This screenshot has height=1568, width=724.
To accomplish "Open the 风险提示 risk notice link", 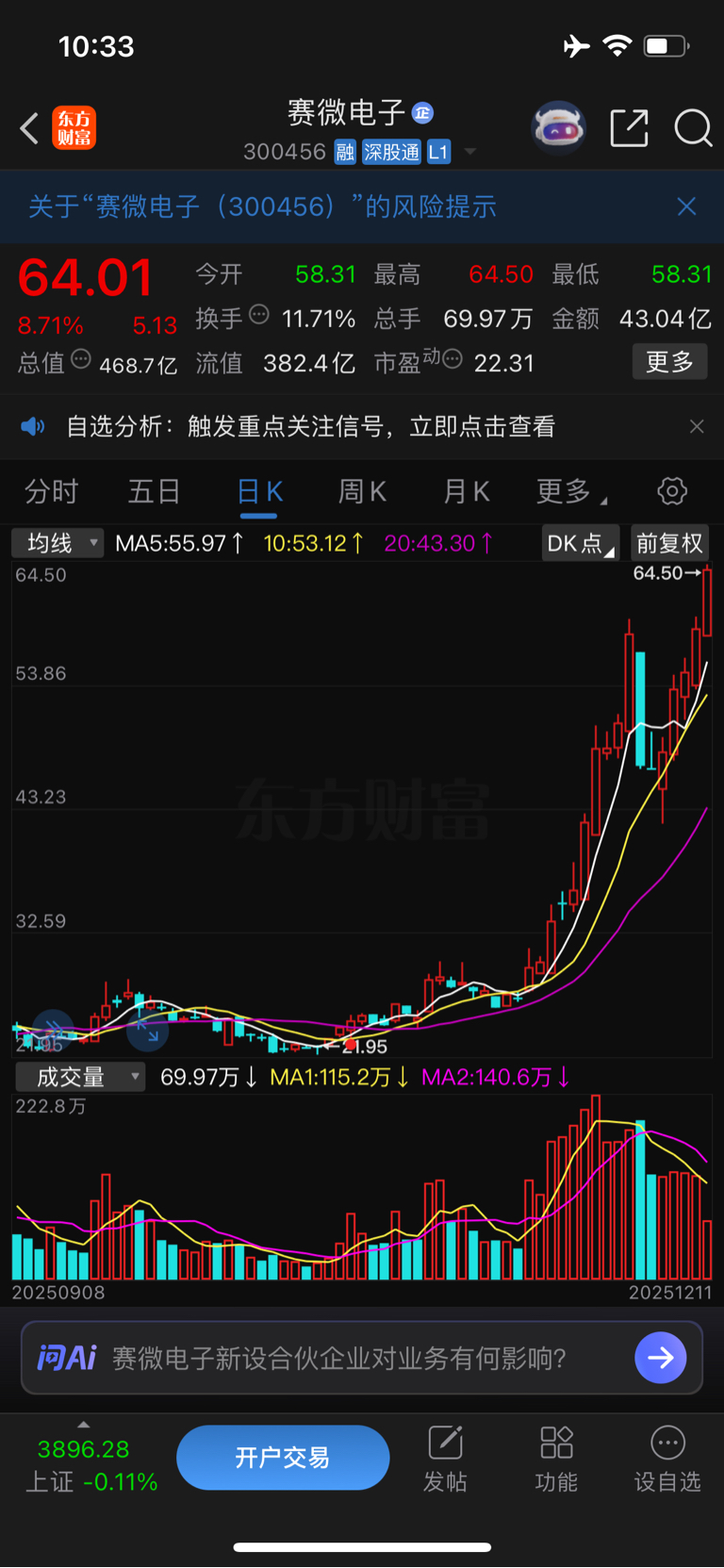I will click(x=262, y=206).
